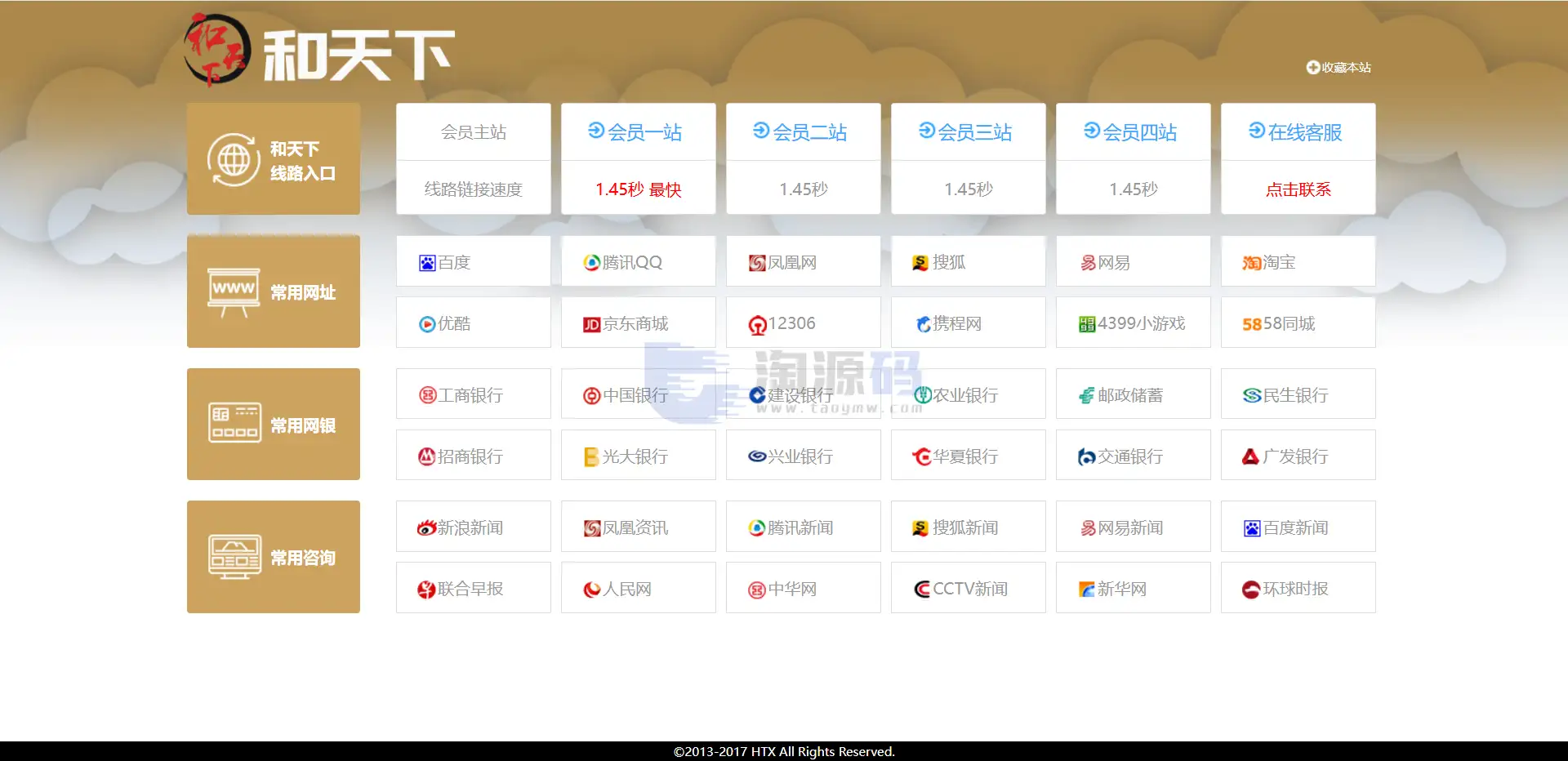The width and height of the screenshot is (1568, 761).
Task: Click the 和天下 site title
Action: [x=359, y=56]
